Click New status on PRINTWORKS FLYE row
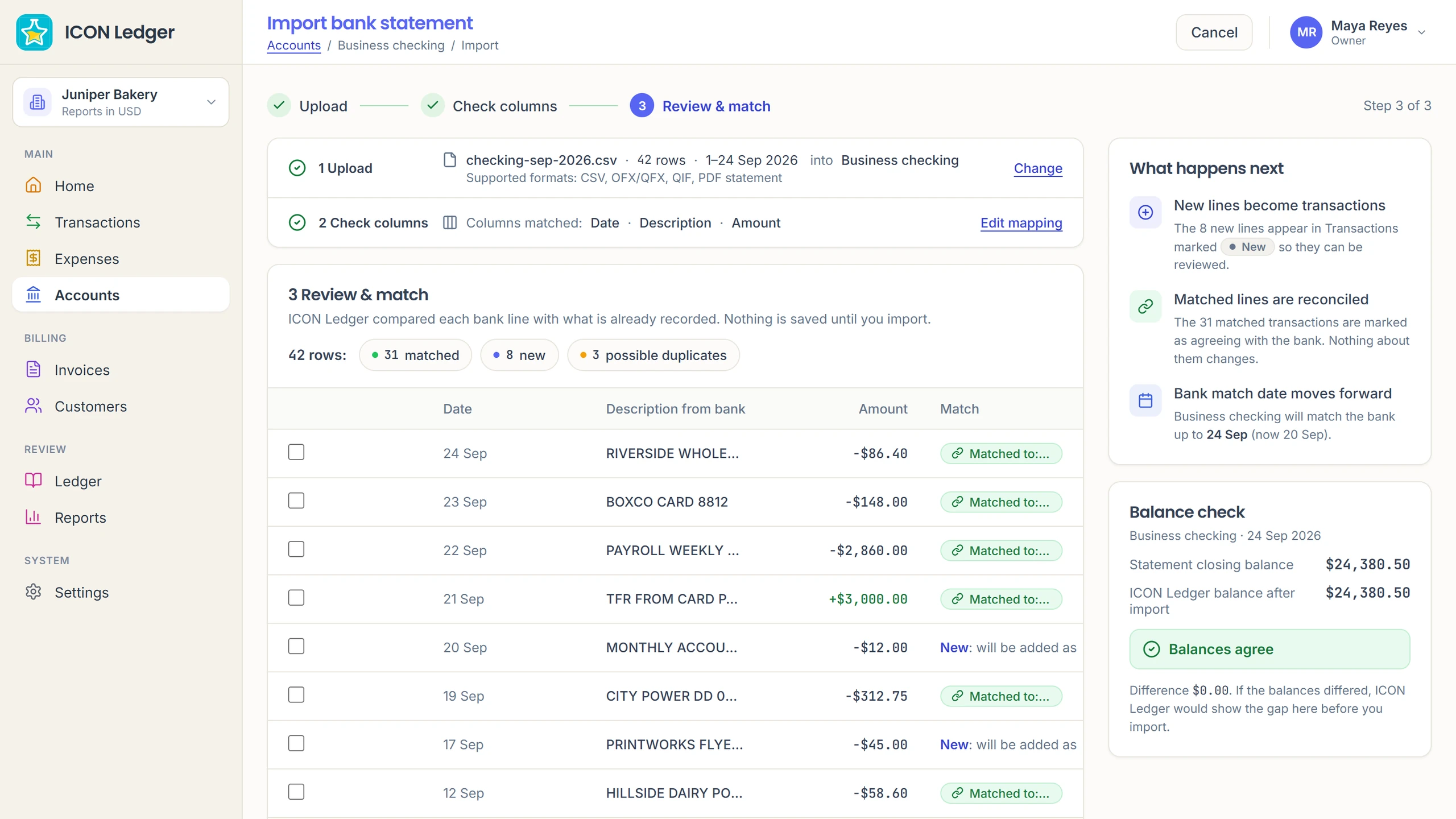1456x819 pixels. [x=1008, y=744]
